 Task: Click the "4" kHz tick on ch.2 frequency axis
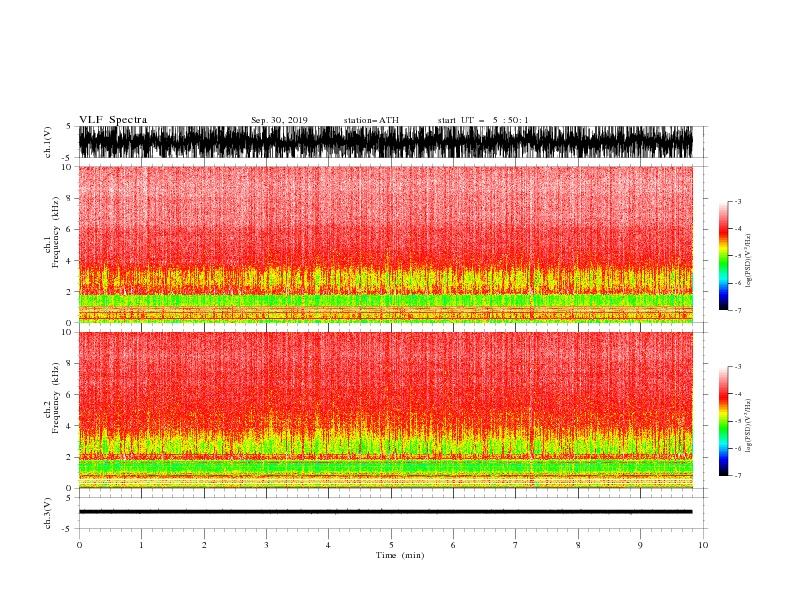click(x=70, y=426)
